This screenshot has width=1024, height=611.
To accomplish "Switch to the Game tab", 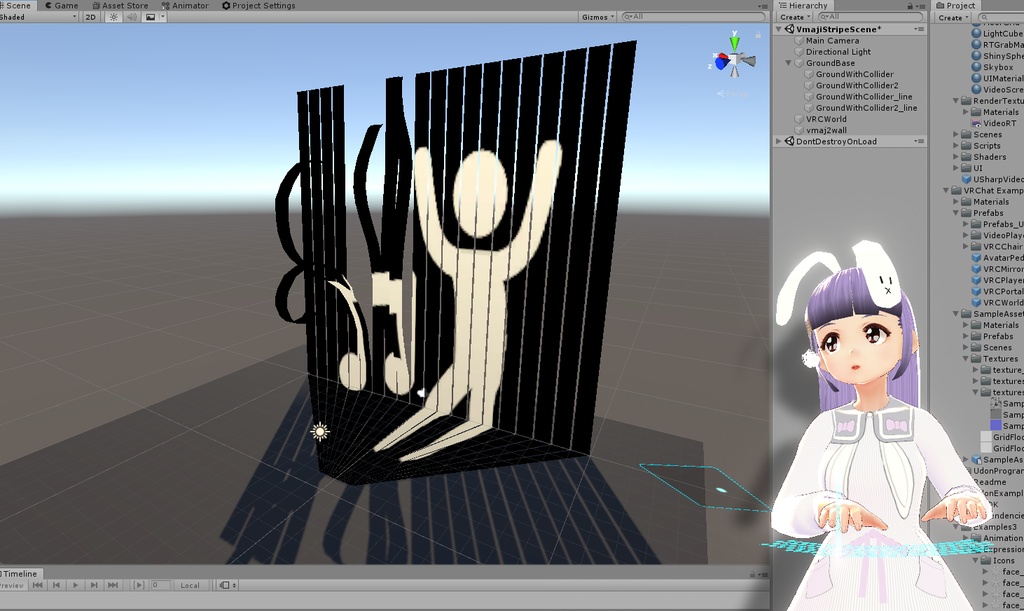I will (61, 4).
